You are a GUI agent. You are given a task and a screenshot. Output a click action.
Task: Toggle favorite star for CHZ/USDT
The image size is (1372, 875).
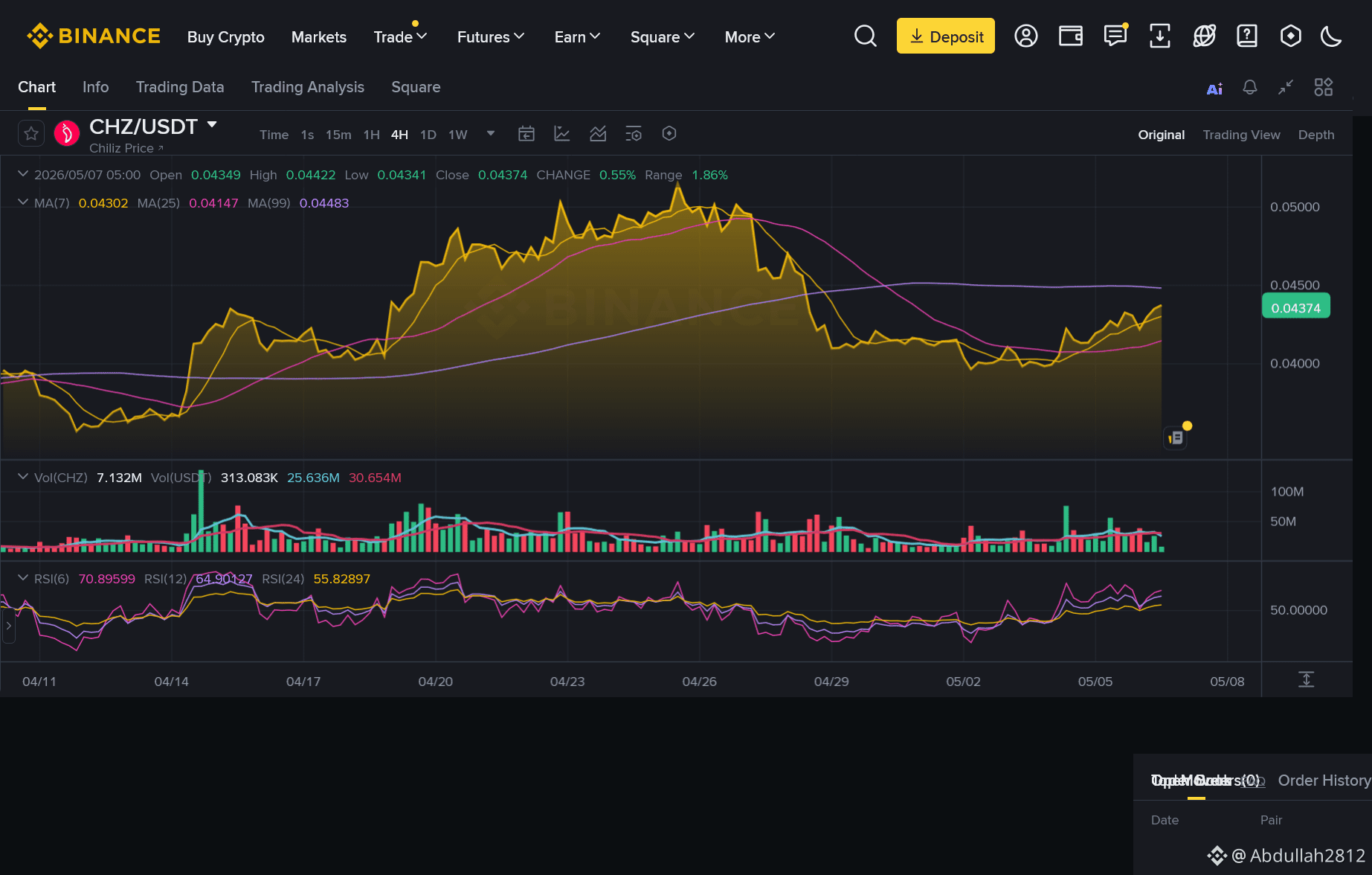coord(31,134)
